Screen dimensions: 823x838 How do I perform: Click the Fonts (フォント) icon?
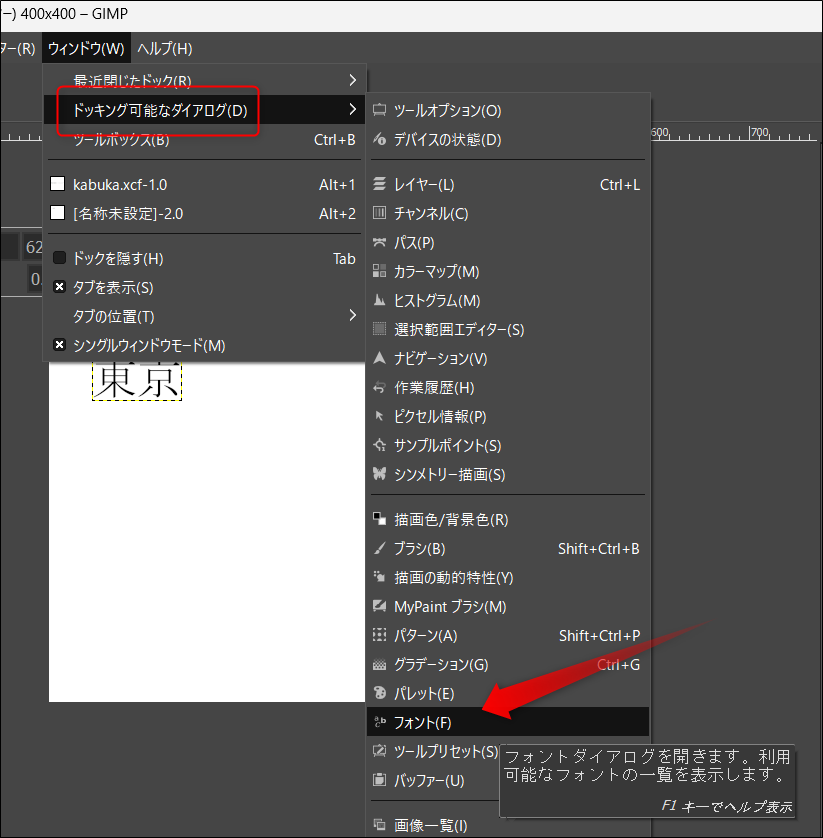coord(379,722)
